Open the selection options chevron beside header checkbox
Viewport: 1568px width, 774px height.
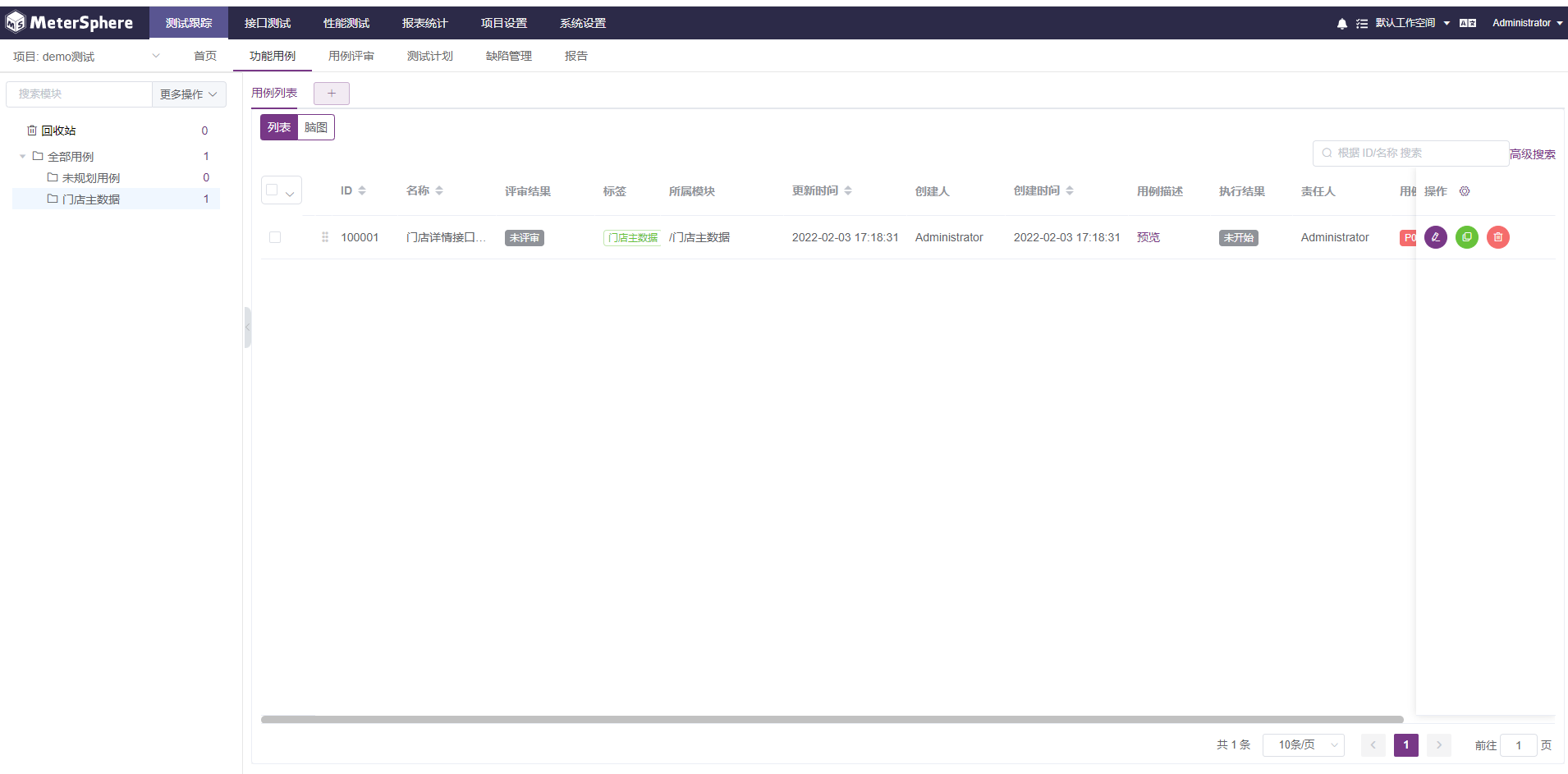[x=290, y=194]
